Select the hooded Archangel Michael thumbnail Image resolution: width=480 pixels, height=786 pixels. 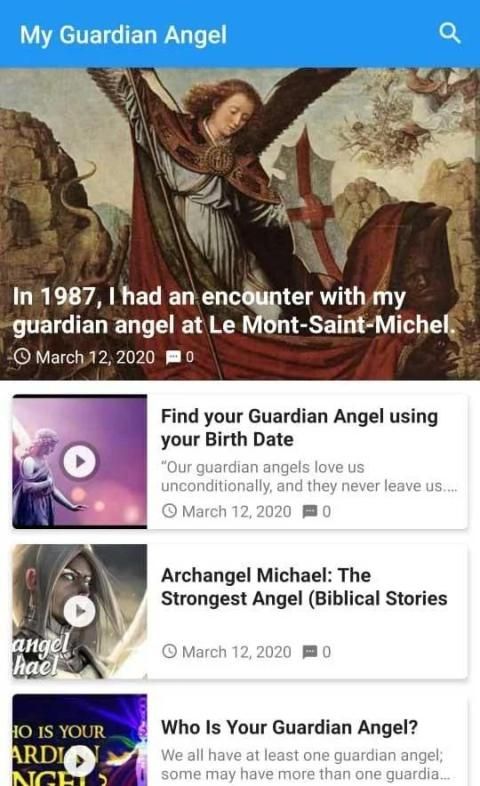[x=80, y=612]
